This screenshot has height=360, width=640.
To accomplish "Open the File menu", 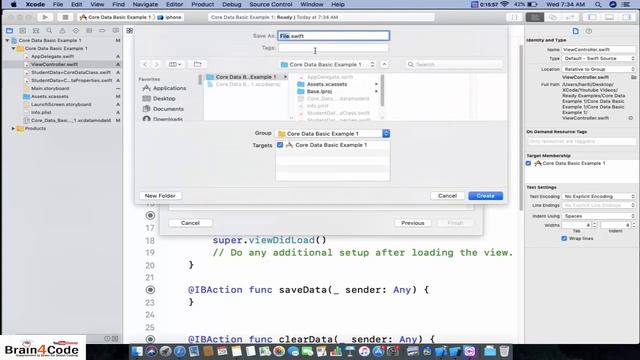I will (58, 4).
